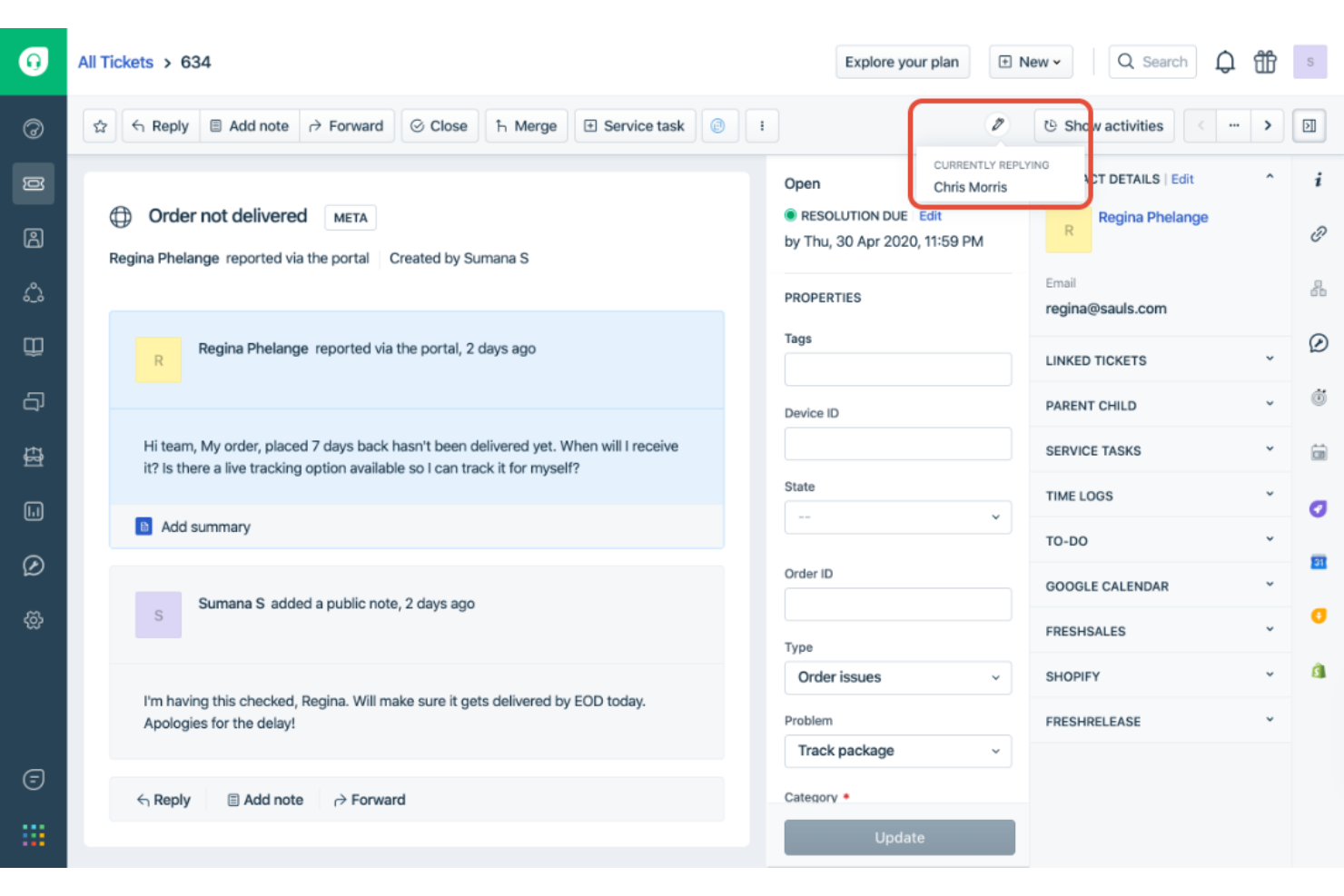Viewport: 1344px width, 896px height.
Task: Toggle the star to favorite ticket 634
Action: pyautogui.click(x=100, y=125)
